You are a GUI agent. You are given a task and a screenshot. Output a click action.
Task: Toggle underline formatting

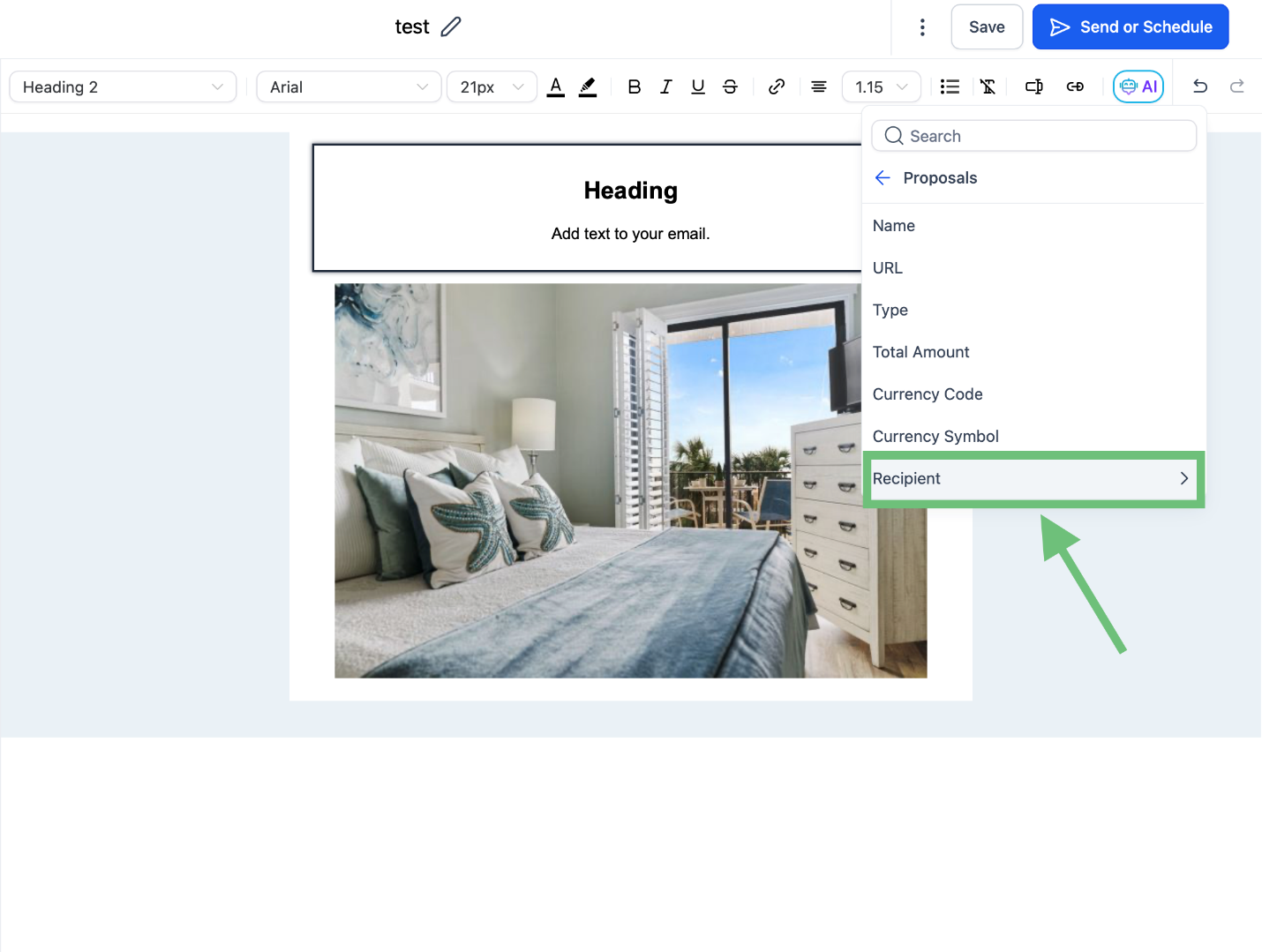[698, 86]
